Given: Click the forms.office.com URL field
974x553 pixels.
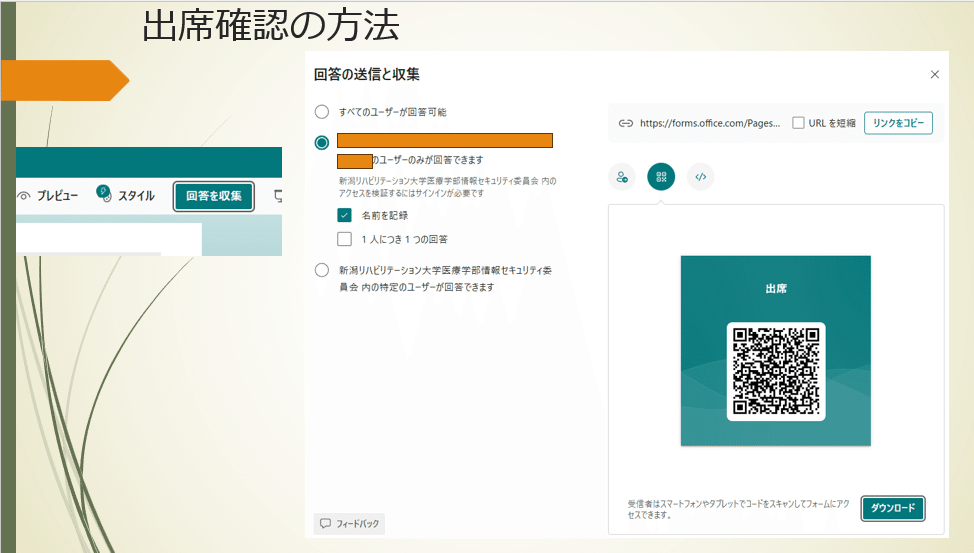Looking at the screenshot, I should pos(709,123).
